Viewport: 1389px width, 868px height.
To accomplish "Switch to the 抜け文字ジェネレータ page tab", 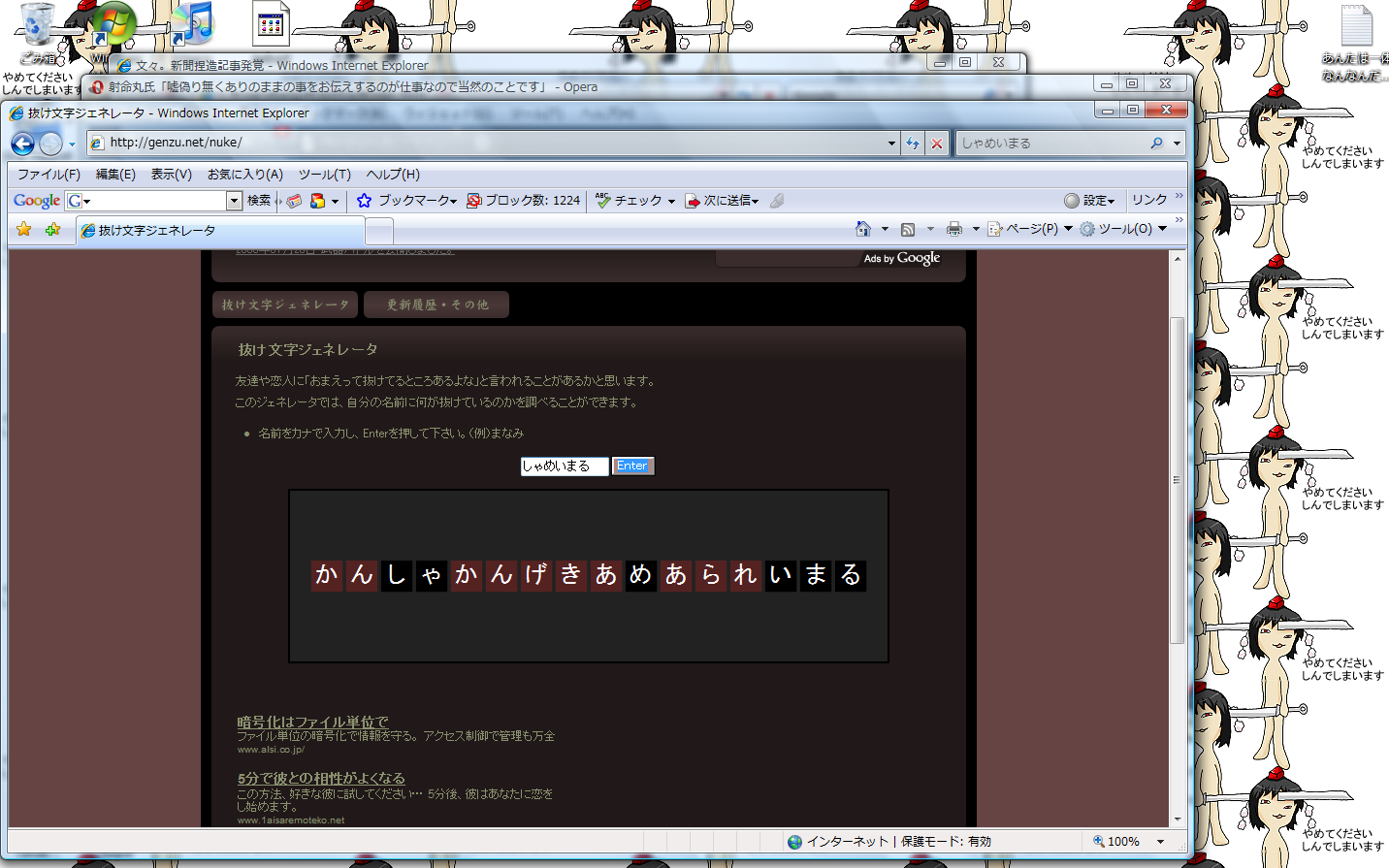I will tap(285, 305).
